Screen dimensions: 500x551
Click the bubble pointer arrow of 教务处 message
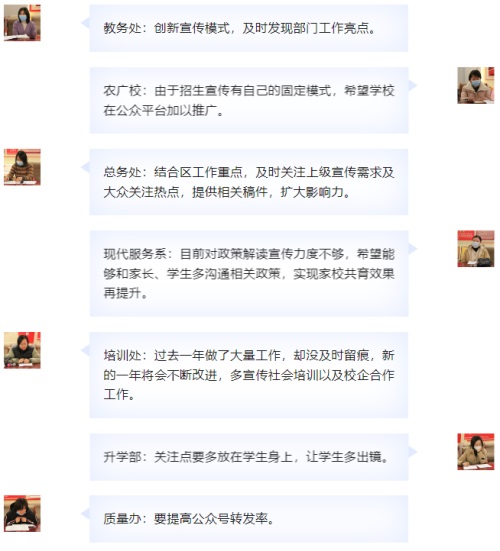(x=85, y=23)
